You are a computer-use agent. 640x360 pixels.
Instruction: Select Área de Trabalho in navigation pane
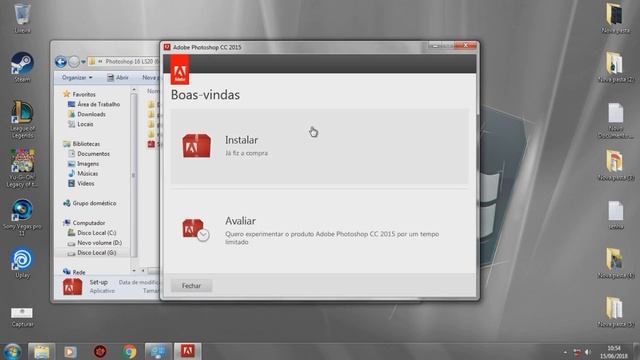click(94, 104)
